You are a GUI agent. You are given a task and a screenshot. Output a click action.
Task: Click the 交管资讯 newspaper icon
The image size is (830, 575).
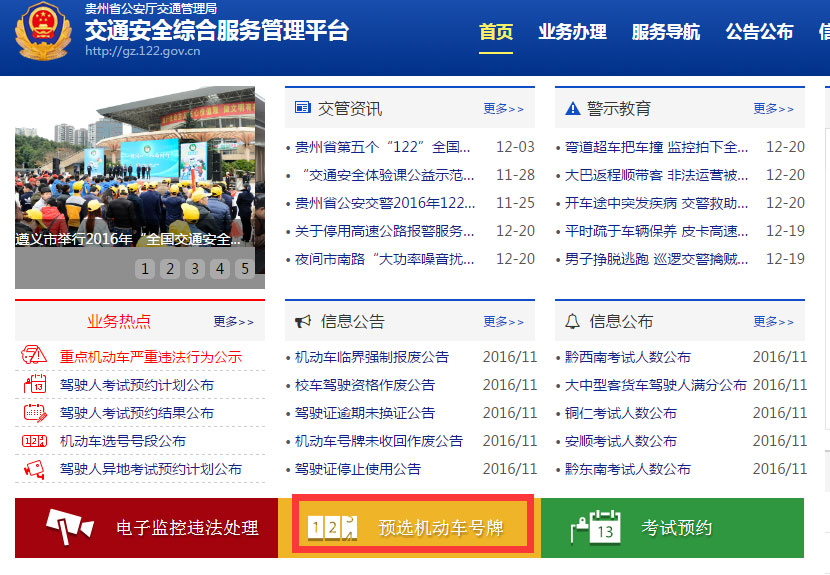[303, 107]
